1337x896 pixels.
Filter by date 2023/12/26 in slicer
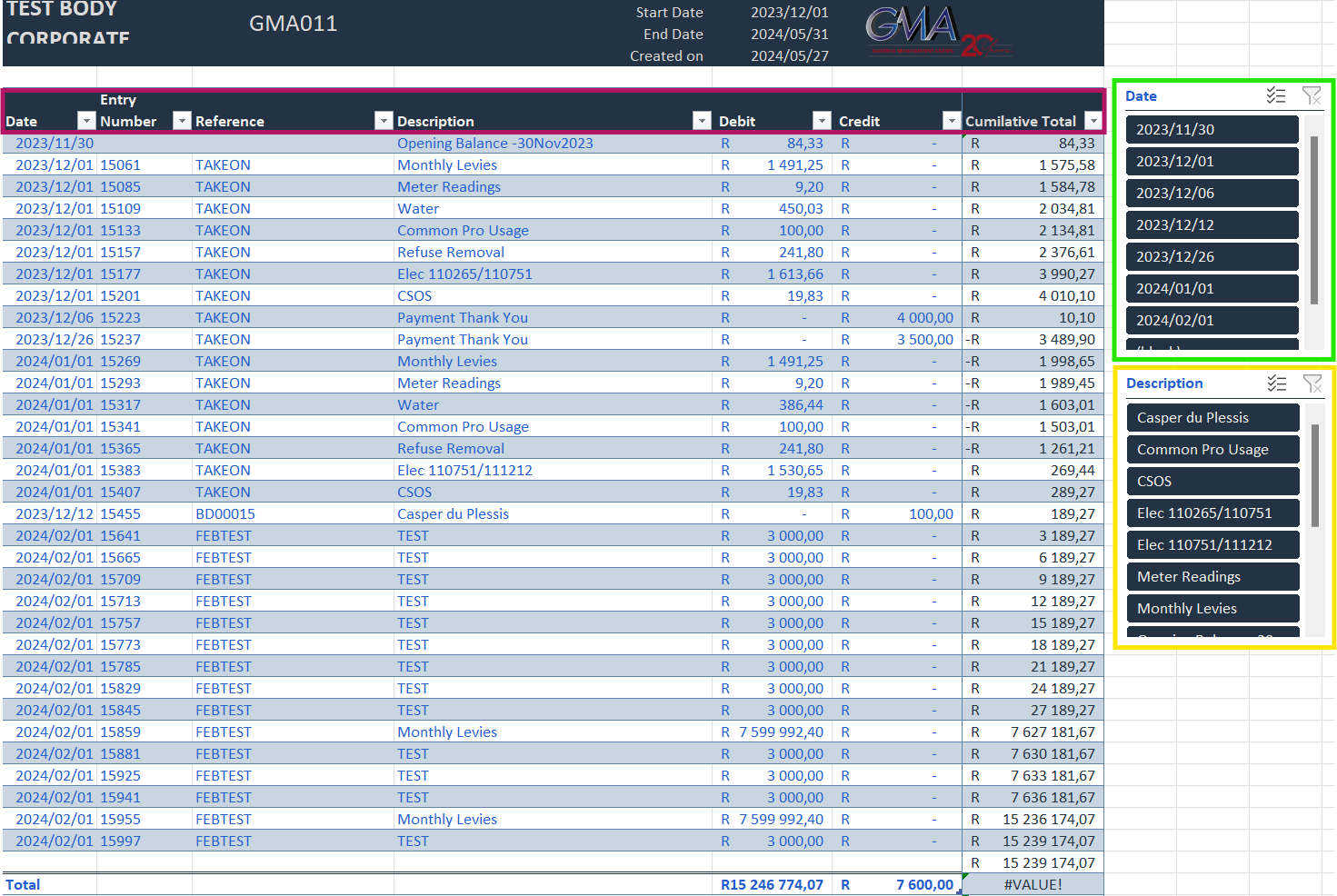coord(1212,257)
